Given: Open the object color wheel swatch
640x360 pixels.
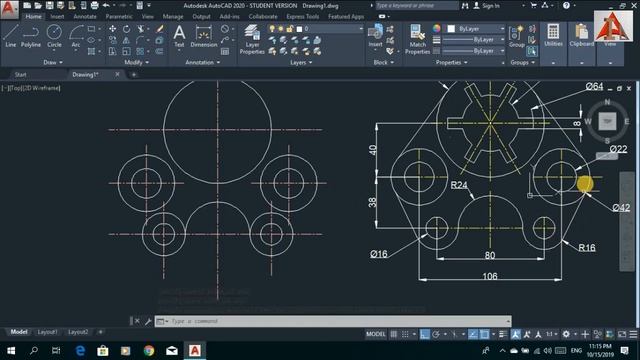Looking at the screenshot, I should tap(436, 29).
